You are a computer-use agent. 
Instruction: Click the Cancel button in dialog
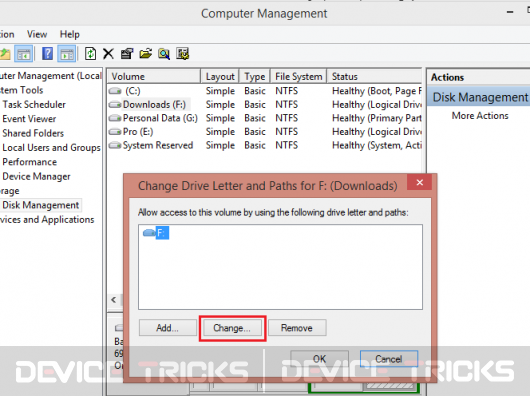(389, 358)
